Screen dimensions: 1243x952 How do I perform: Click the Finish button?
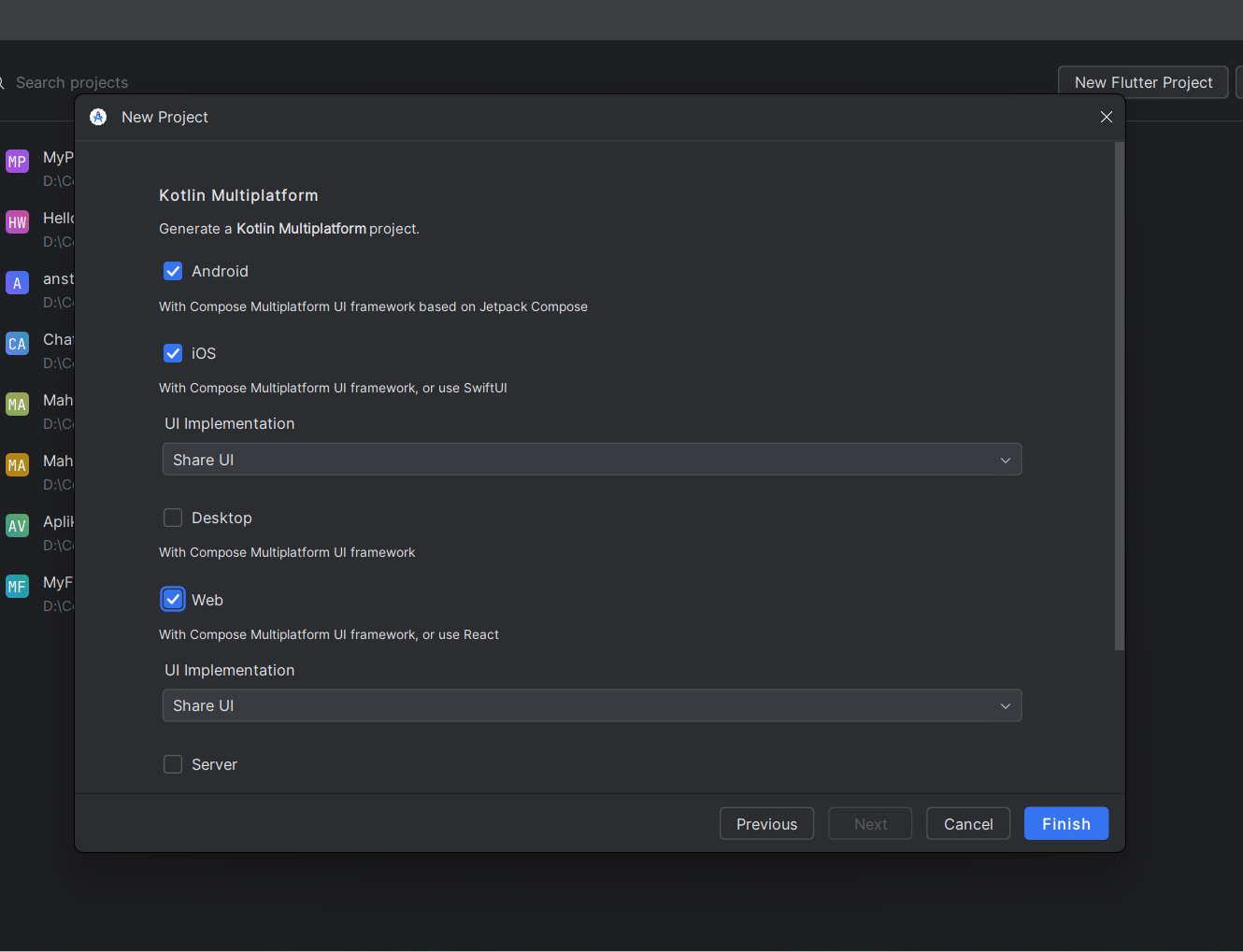[1065, 824]
